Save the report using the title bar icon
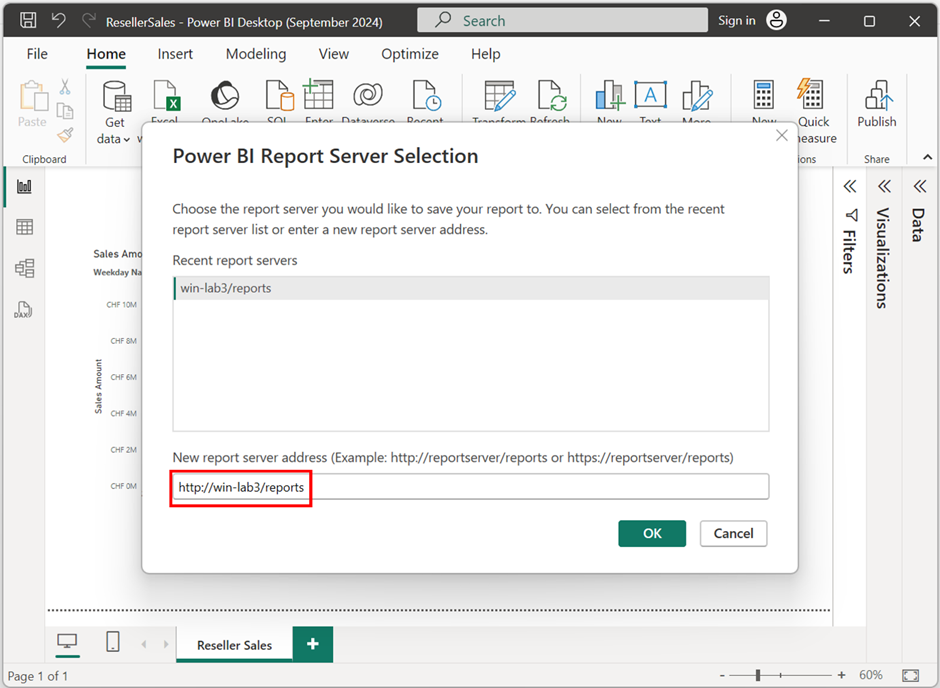The image size is (940, 688). pyautogui.click(x=28, y=21)
